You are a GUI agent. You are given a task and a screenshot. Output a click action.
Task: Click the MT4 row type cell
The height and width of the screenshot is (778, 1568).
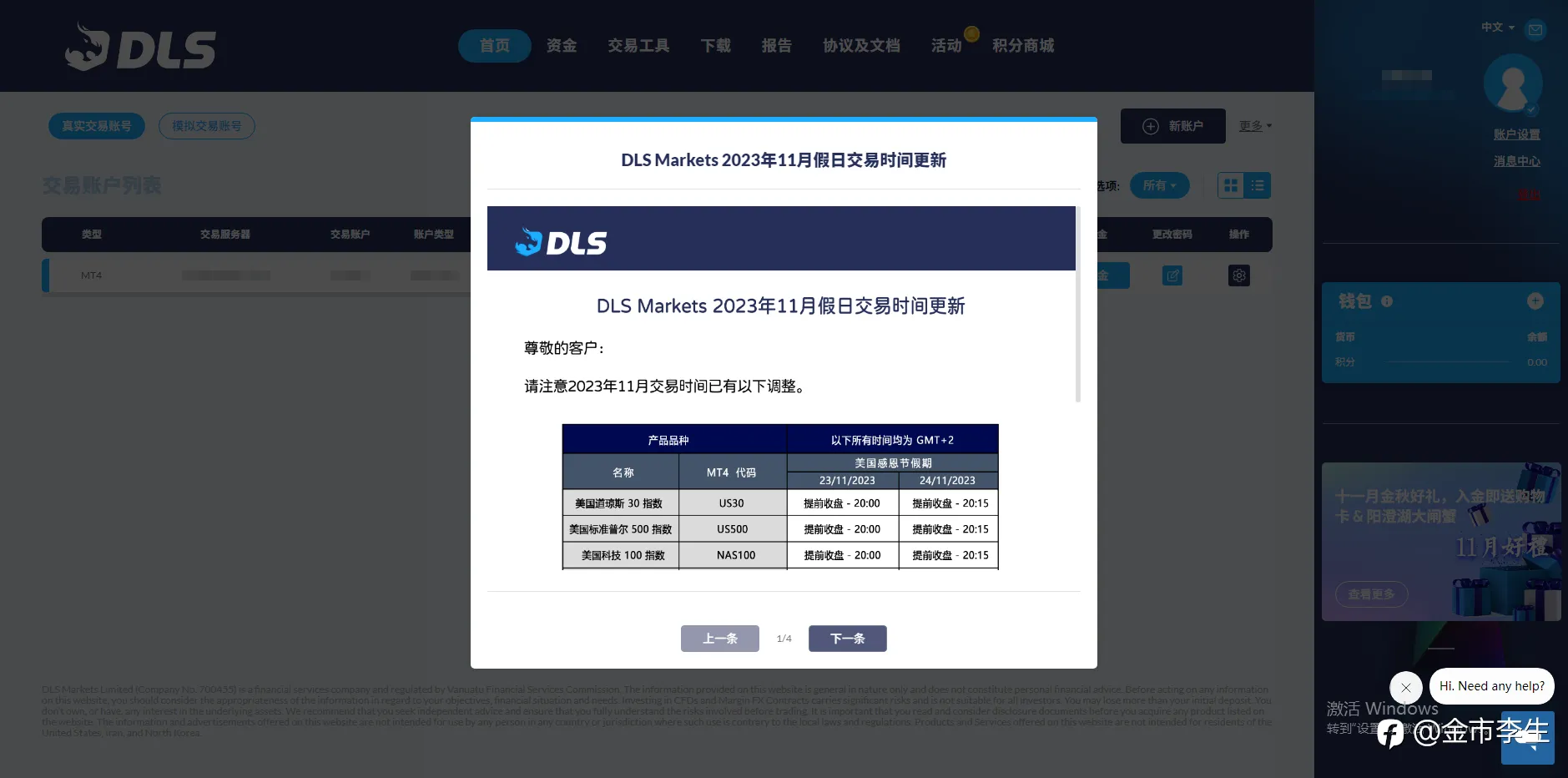91,275
